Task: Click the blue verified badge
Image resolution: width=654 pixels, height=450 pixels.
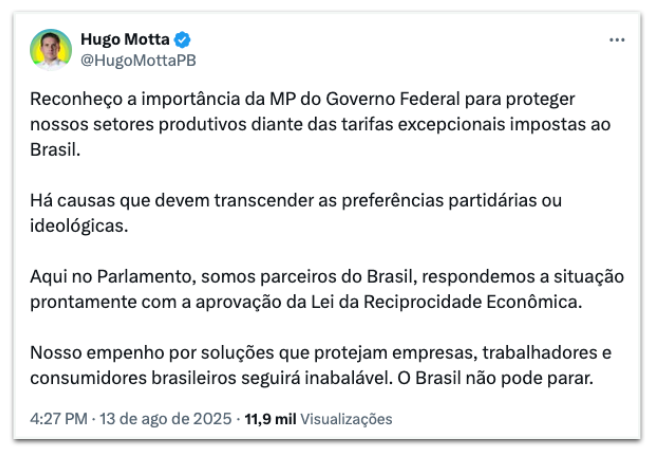Action: [182, 40]
